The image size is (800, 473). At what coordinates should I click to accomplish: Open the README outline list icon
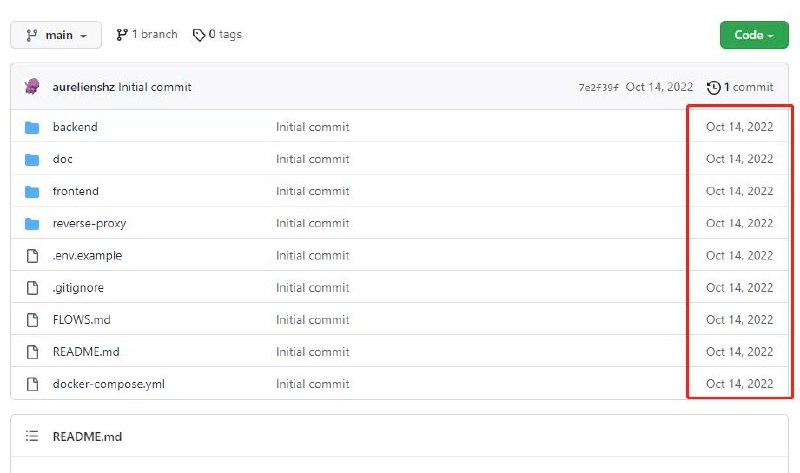32,437
